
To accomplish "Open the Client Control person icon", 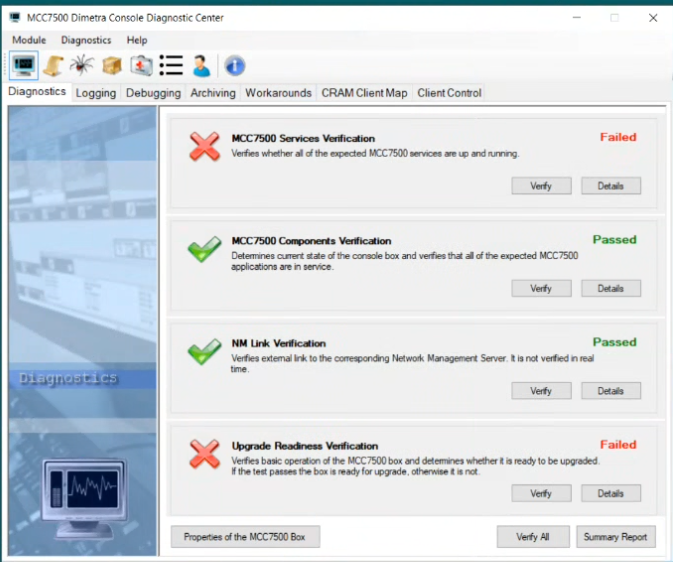I will point(201,66).
